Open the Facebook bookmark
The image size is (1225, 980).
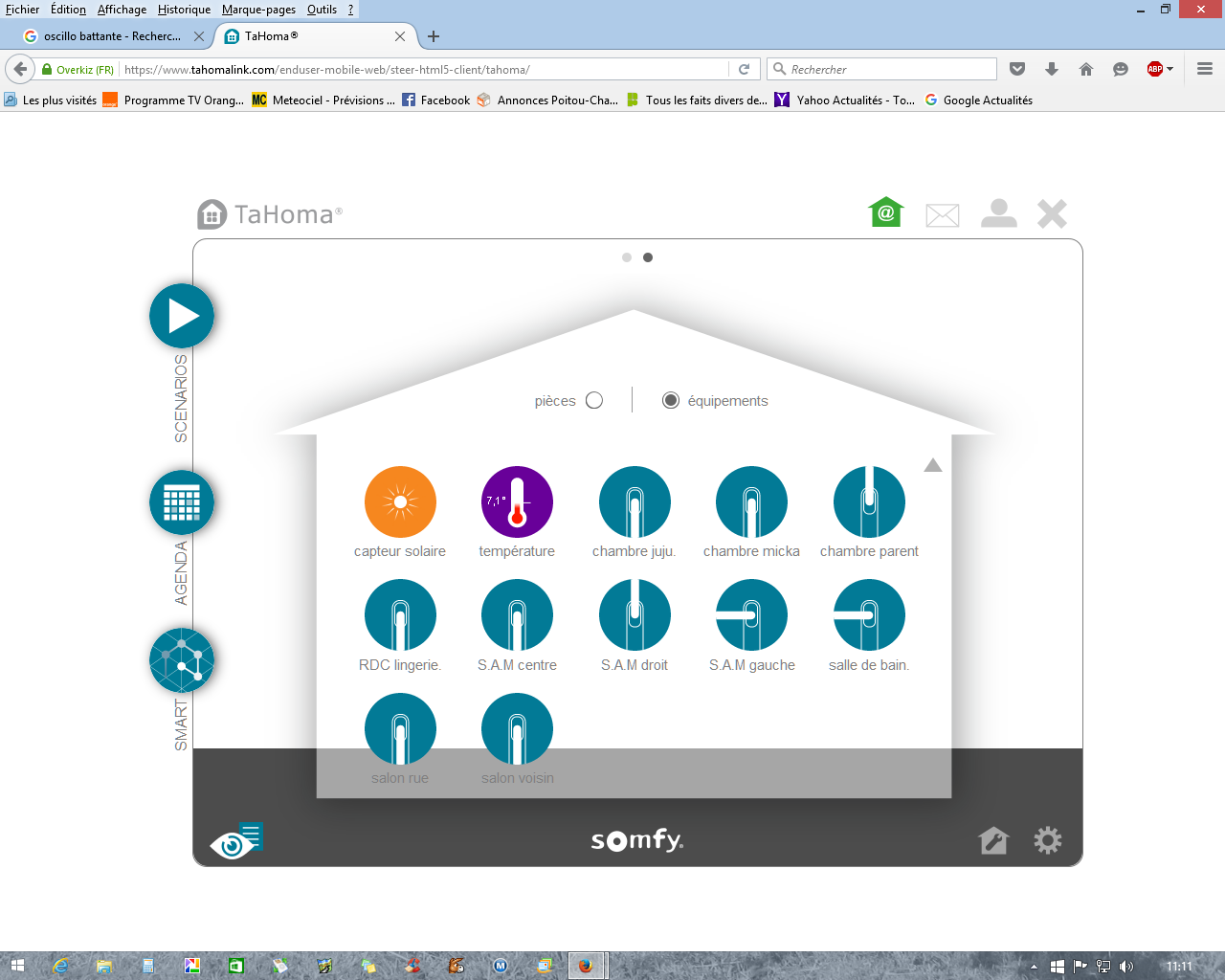tap(436, 100)
